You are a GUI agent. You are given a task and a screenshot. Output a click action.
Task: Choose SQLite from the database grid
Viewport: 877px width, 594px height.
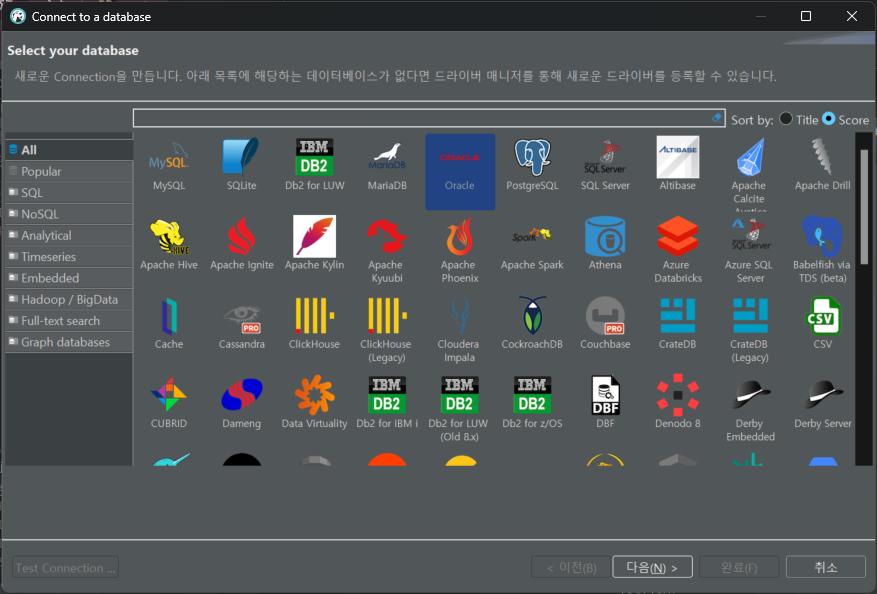242,165
